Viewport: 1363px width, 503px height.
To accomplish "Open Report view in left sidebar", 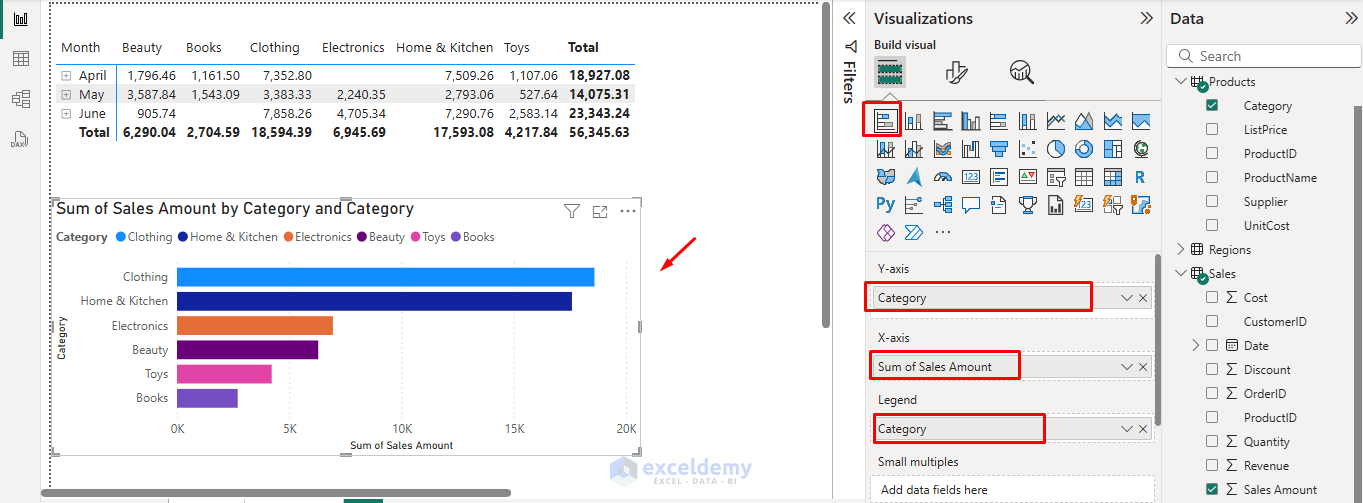I will pyautogui.click(x=20, y=19).
